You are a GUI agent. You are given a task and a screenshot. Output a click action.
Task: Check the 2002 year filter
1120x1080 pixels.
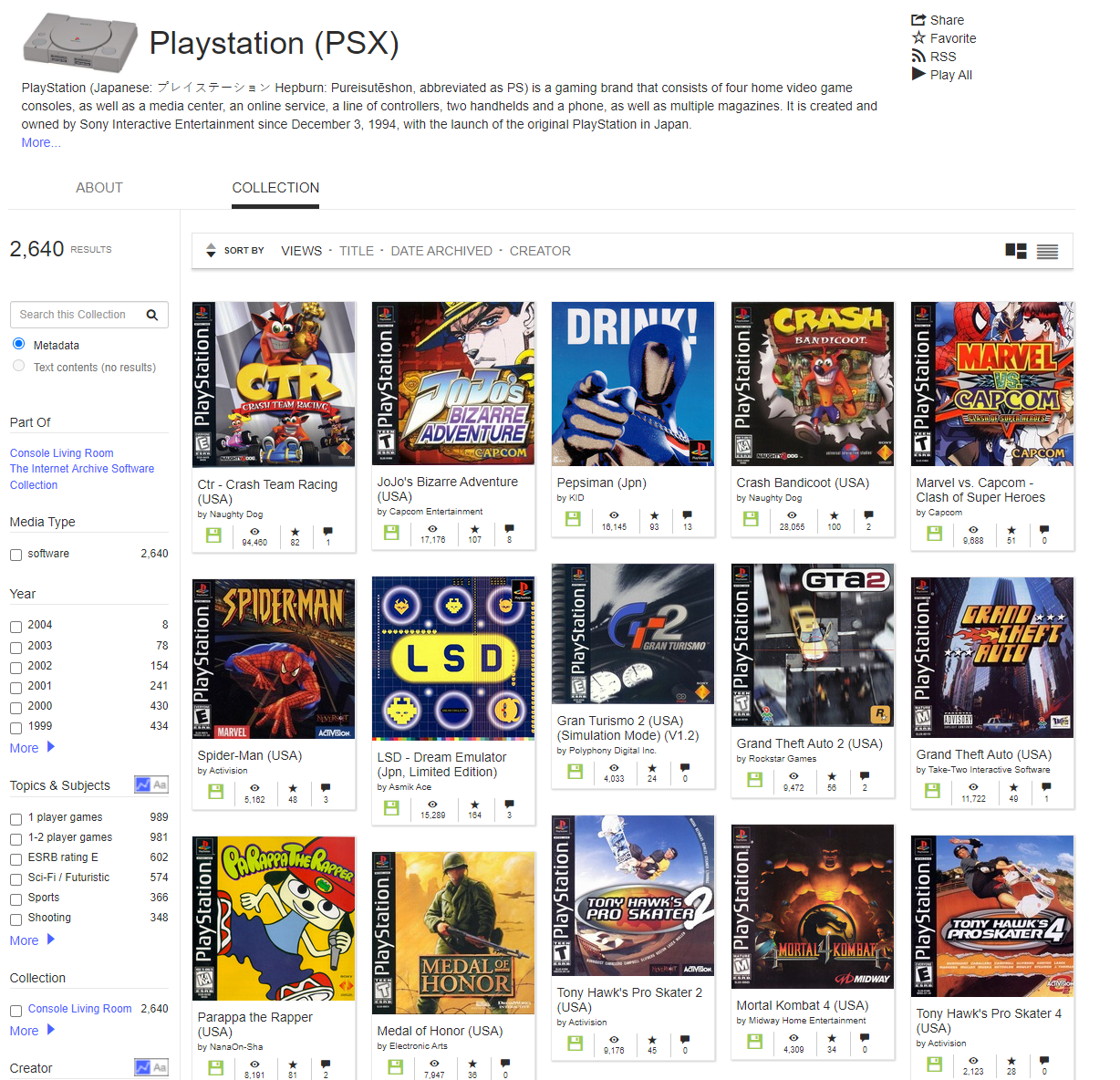point(16,667)
